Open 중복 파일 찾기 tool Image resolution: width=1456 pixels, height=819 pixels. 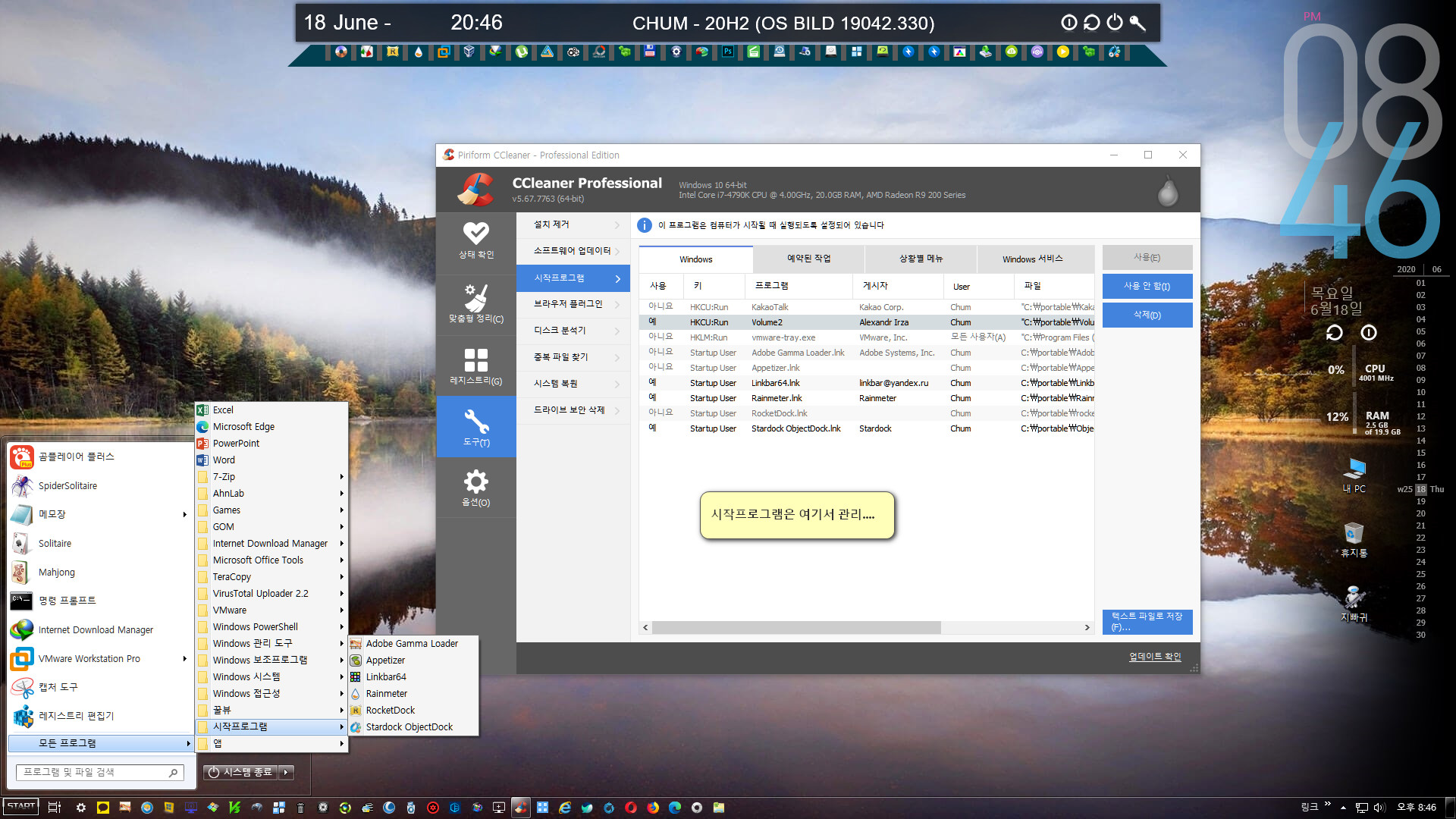573,357
